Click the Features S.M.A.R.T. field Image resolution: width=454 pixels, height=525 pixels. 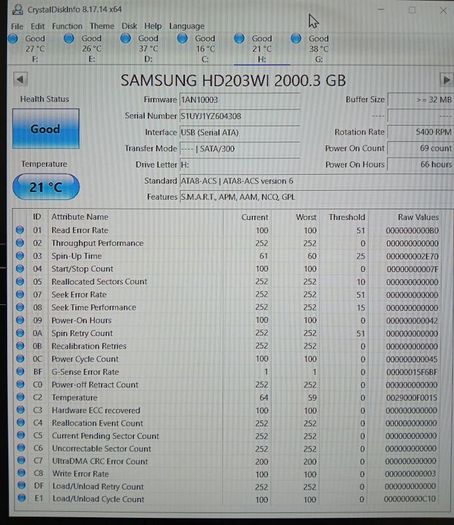[316, 197]
